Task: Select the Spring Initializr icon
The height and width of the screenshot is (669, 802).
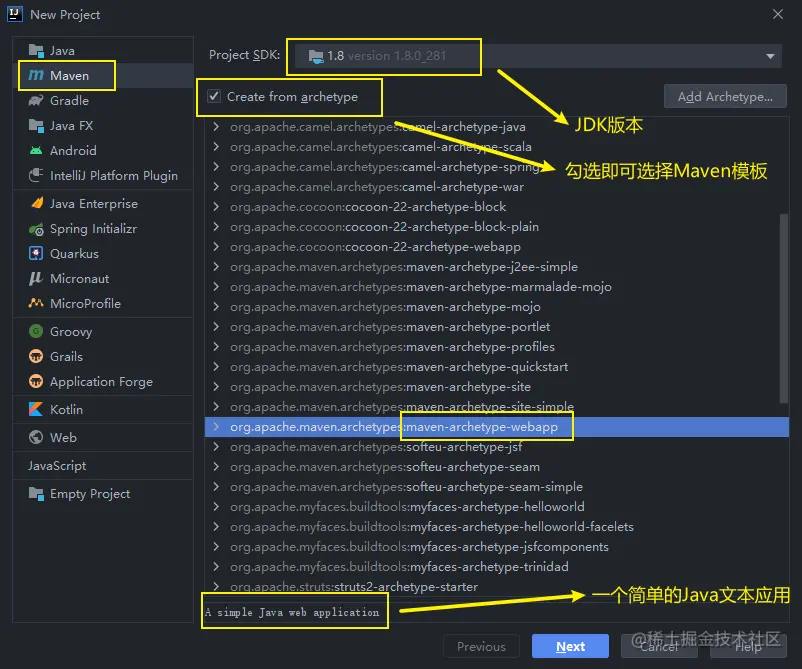Action: 38,228
